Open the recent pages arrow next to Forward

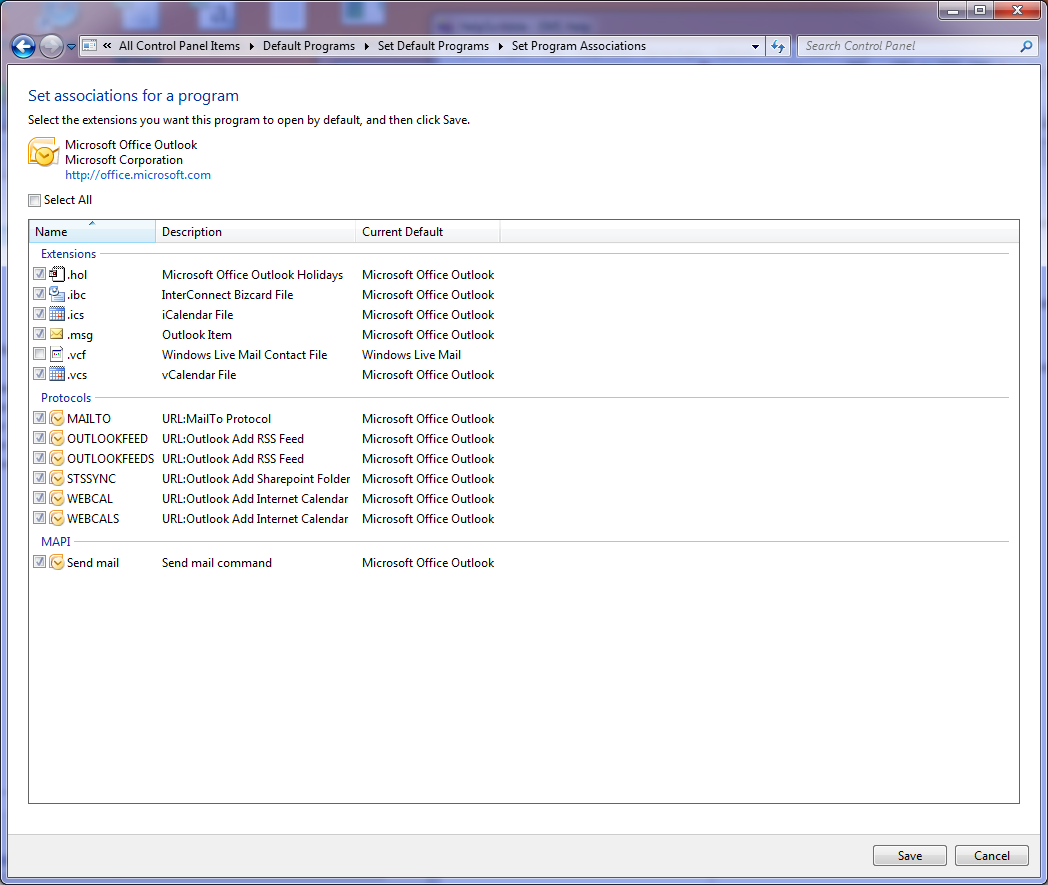click(x=71, y=46)
